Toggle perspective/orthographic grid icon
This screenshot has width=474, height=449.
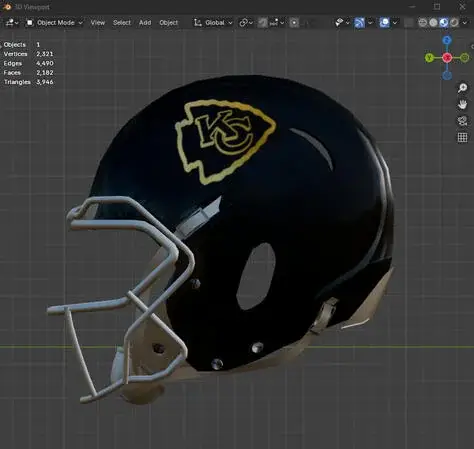(x=462, y=137)
